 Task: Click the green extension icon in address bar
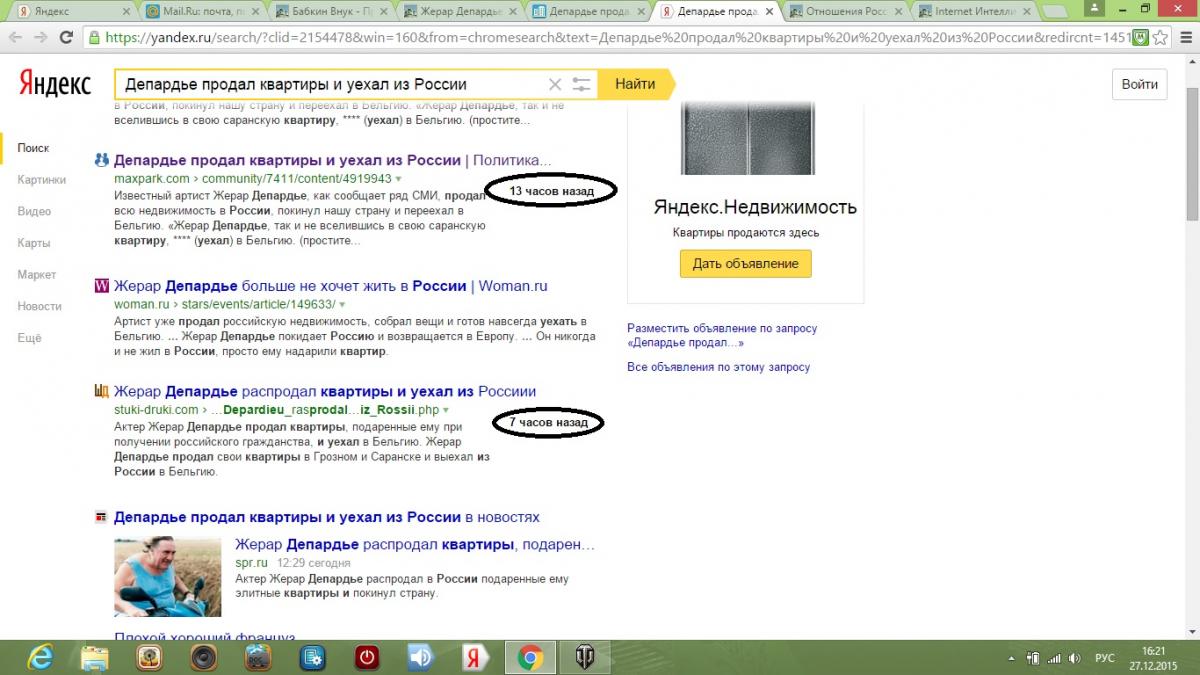(x=1140, y=37)
